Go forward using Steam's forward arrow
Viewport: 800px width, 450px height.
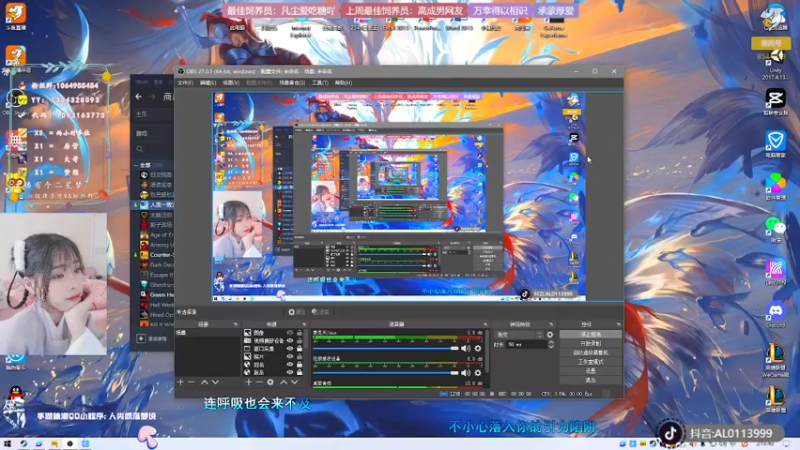[152, 96]
